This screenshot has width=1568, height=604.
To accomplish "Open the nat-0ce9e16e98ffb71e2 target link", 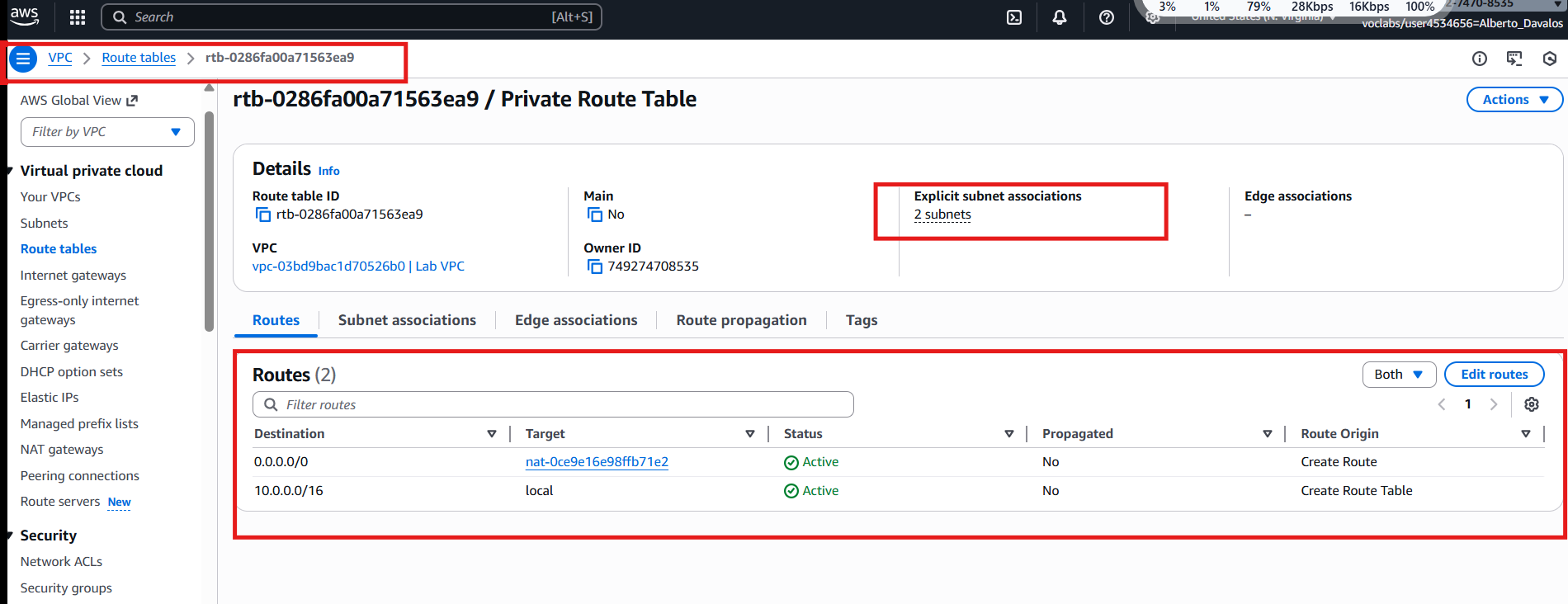I will 597,462.
